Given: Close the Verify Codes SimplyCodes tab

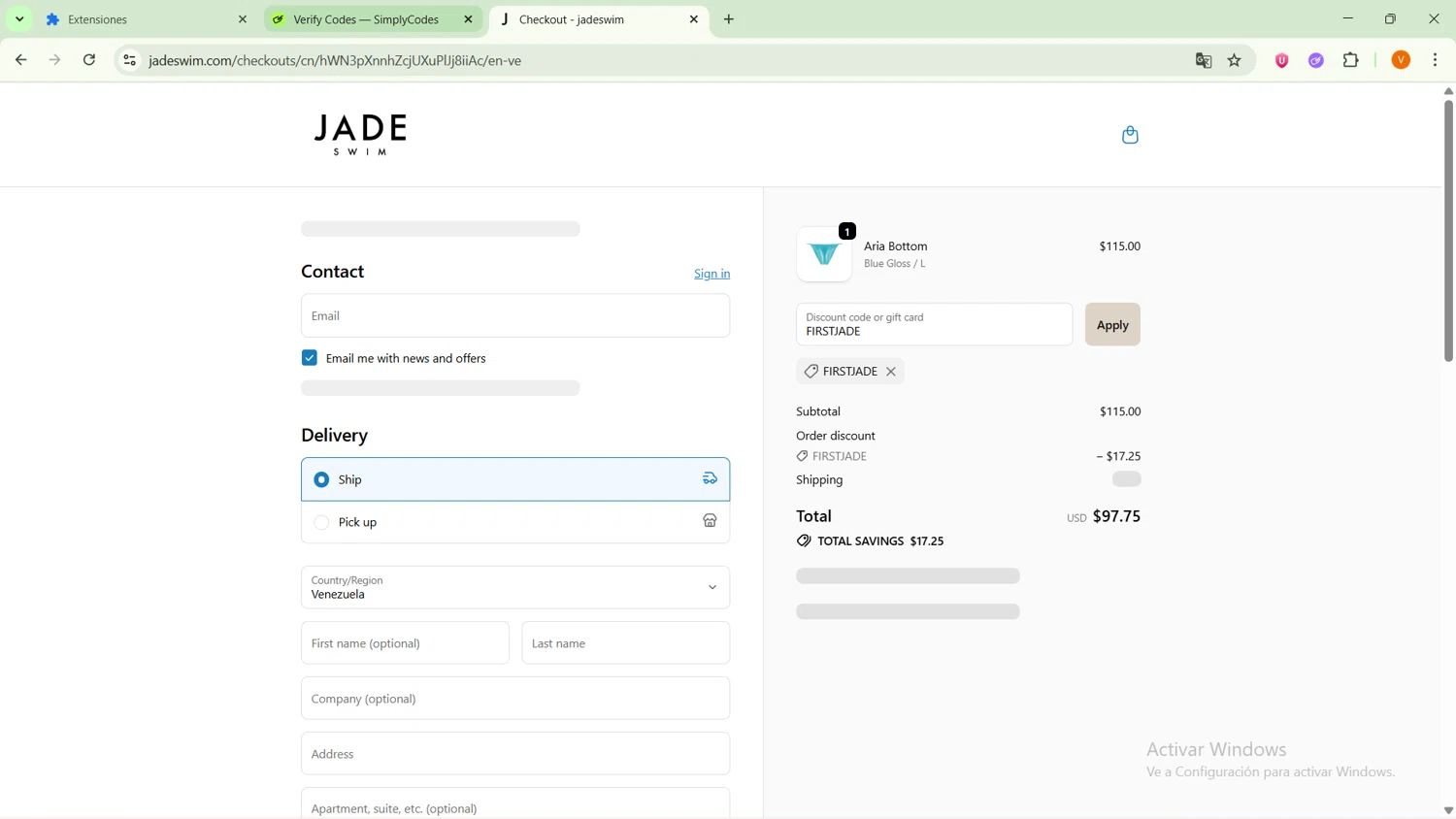Looking at the screenshot, I should (468, 19).
